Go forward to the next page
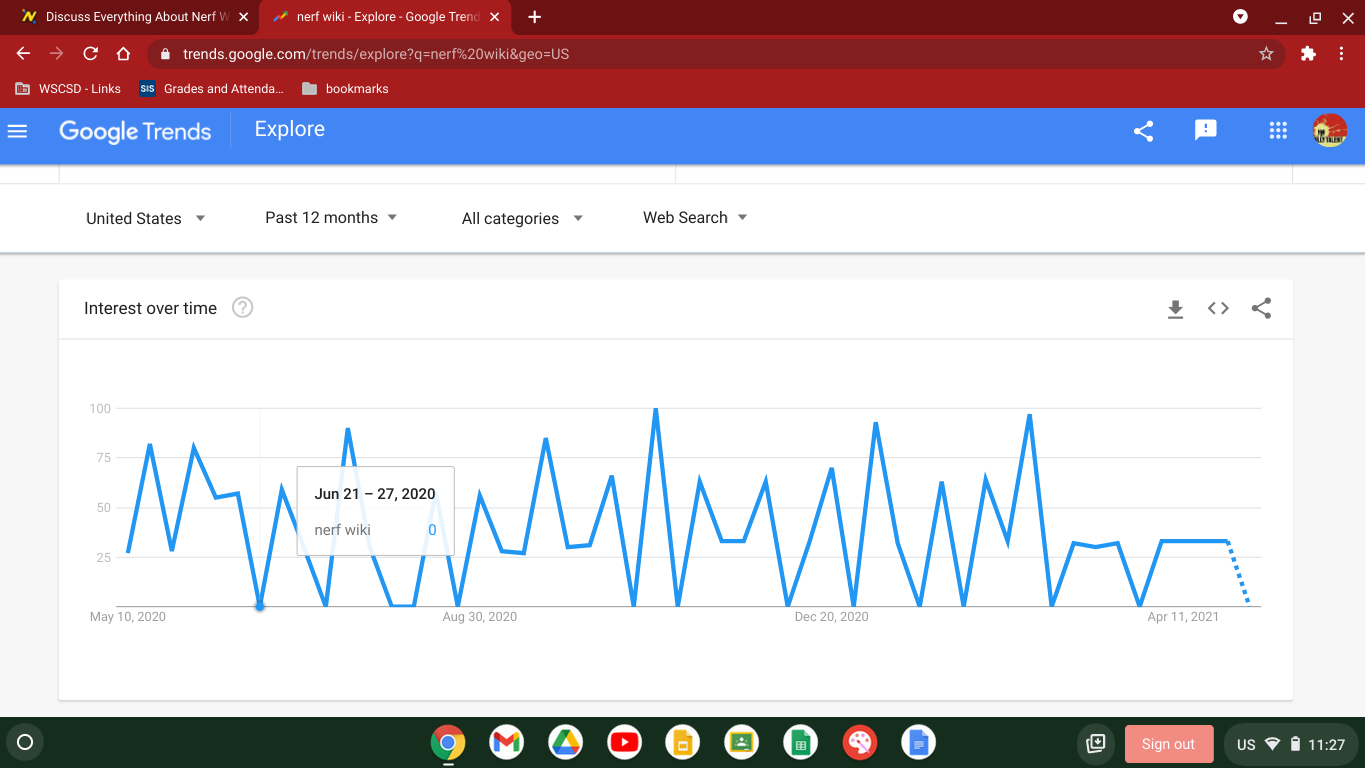This screenshot has width=1365, height=768. coord(57,54)
